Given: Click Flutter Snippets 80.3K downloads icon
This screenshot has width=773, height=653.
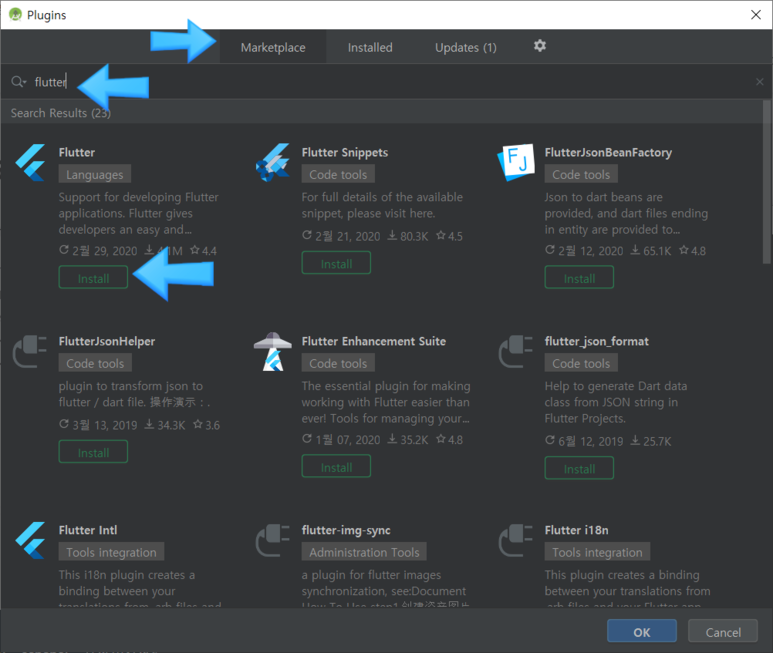Looking at the screenshot, I should point(392,235).
